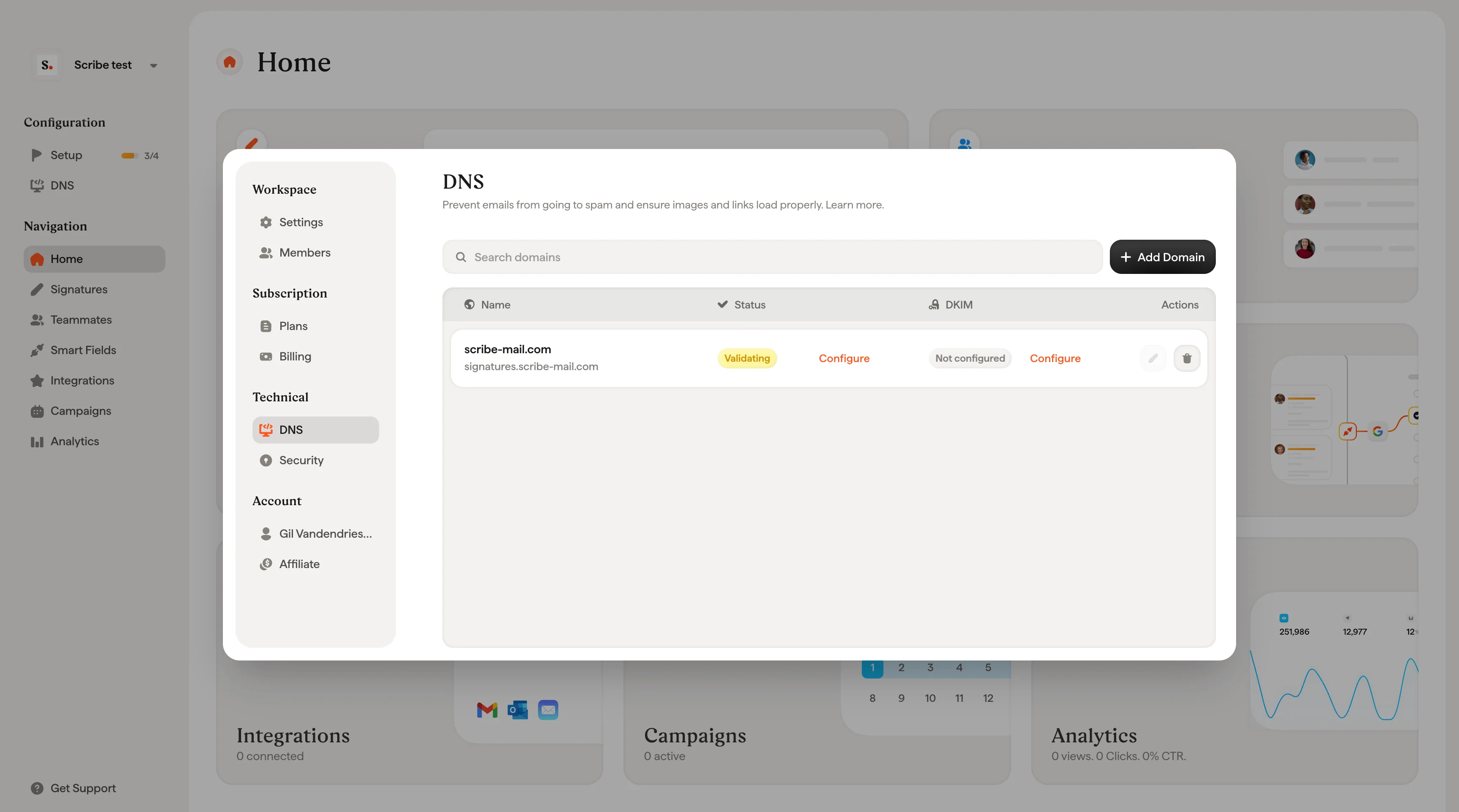Click the signatures.scribe-mail.com subdomain text
The image size is (1459, 812).
(531, 367)
